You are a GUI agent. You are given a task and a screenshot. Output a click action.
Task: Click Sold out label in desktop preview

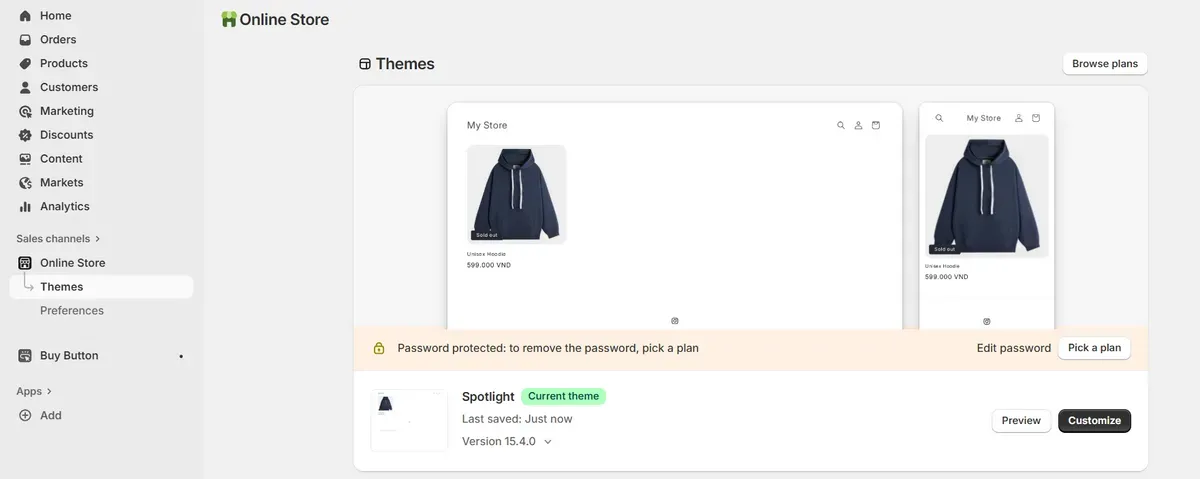click(x=486, y=235)
